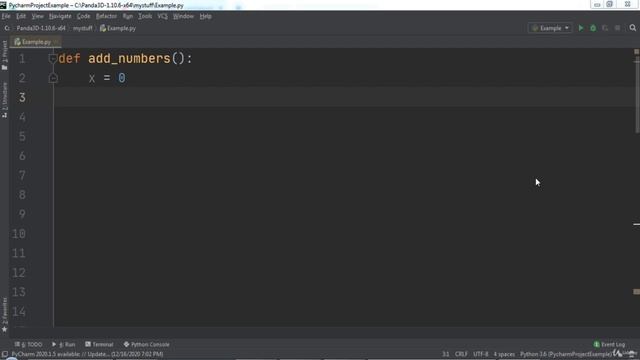This screenshot has width=640, height=360.
Task: Click the editor vertical scrollbar thumb
Action: (637, 94)
